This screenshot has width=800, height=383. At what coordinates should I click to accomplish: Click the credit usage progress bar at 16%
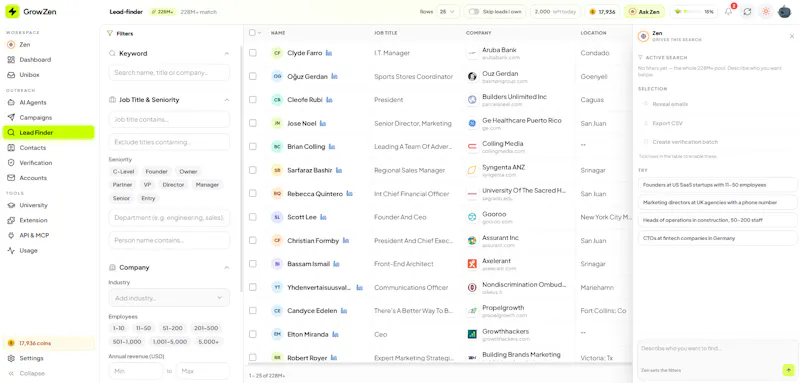pyautogui.click(x=693, y=12)
